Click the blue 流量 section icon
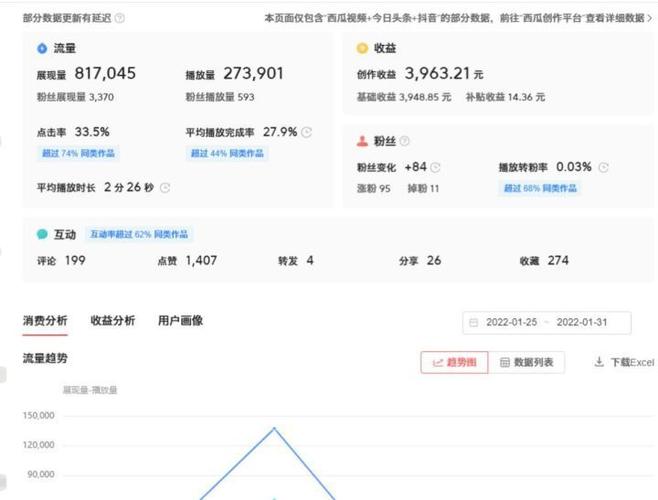658x500 pixels. 42,48
